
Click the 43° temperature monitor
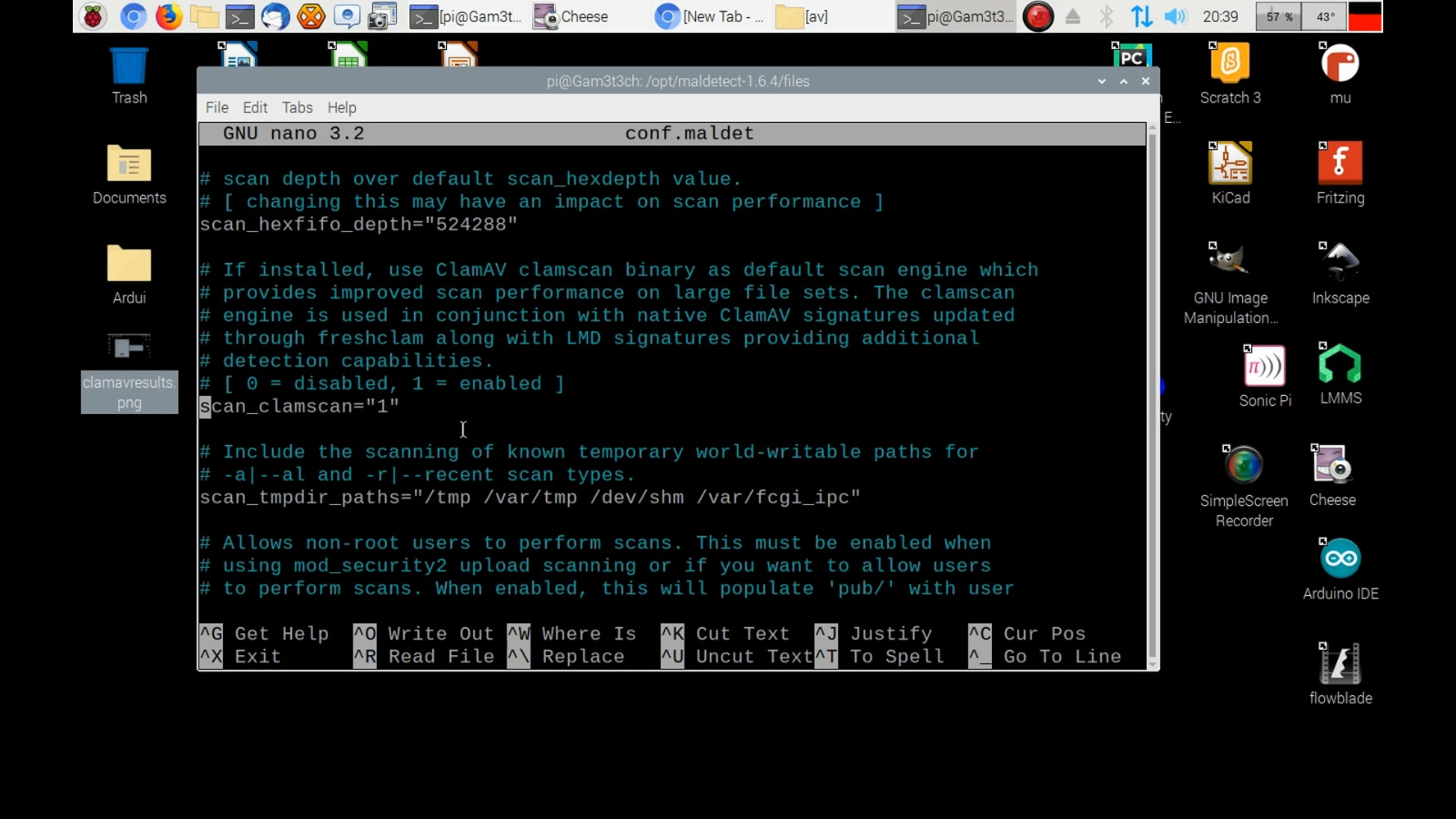(1325, 16)
